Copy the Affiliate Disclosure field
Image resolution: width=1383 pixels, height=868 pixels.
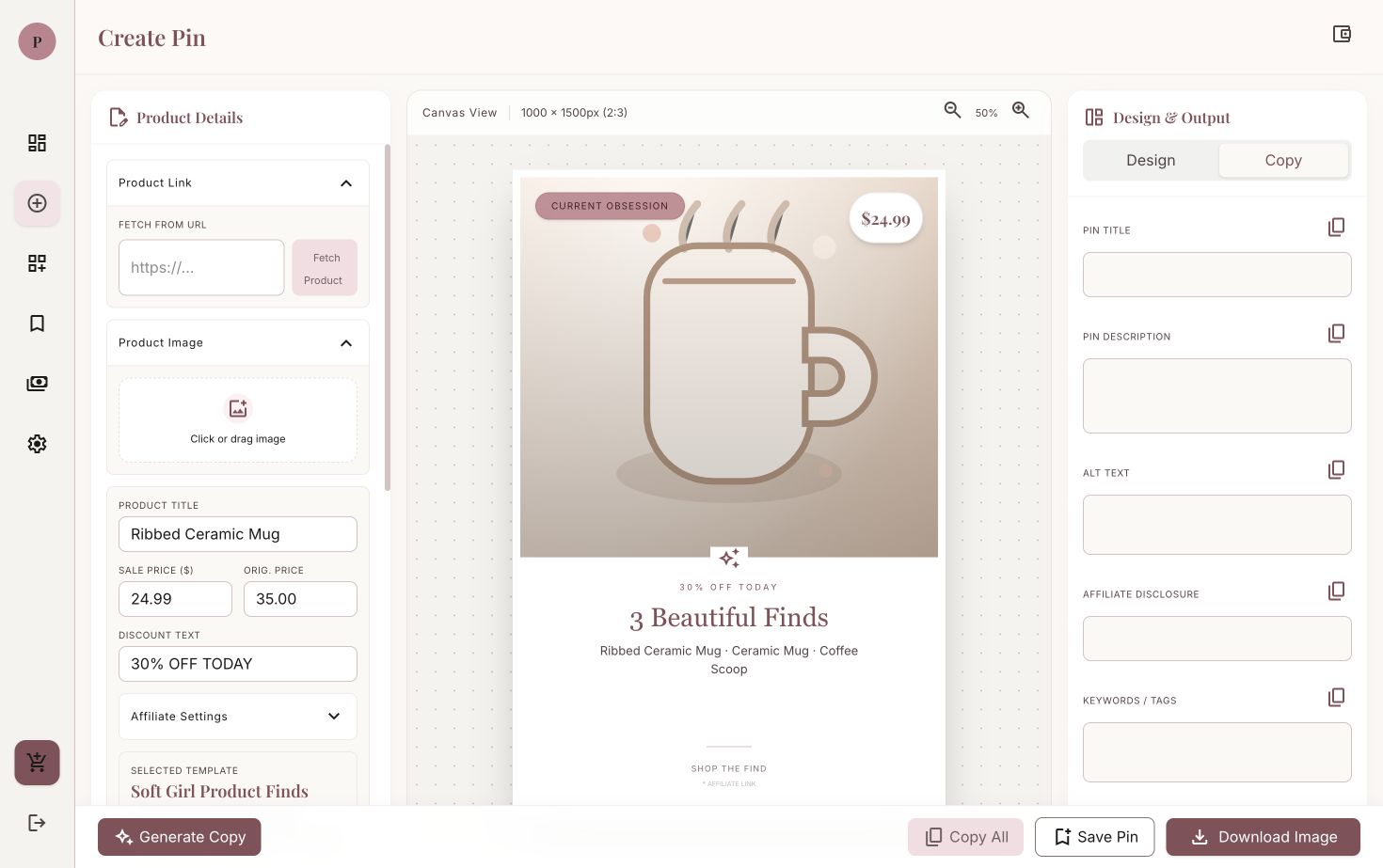[1336, 592]
